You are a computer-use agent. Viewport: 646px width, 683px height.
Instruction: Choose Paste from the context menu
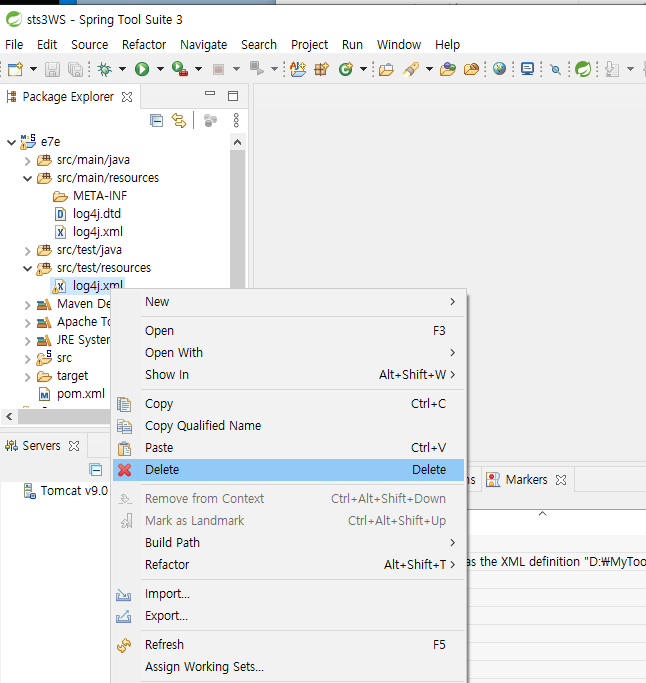coord(288,448)
